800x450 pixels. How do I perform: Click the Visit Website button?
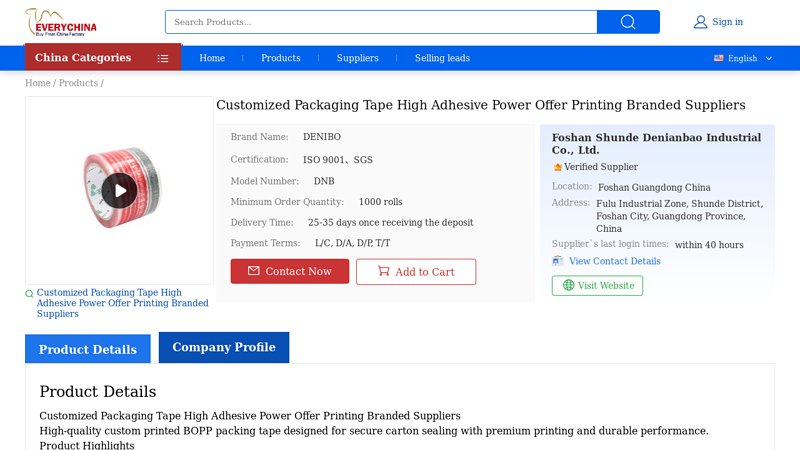click(x=597, y=285)
